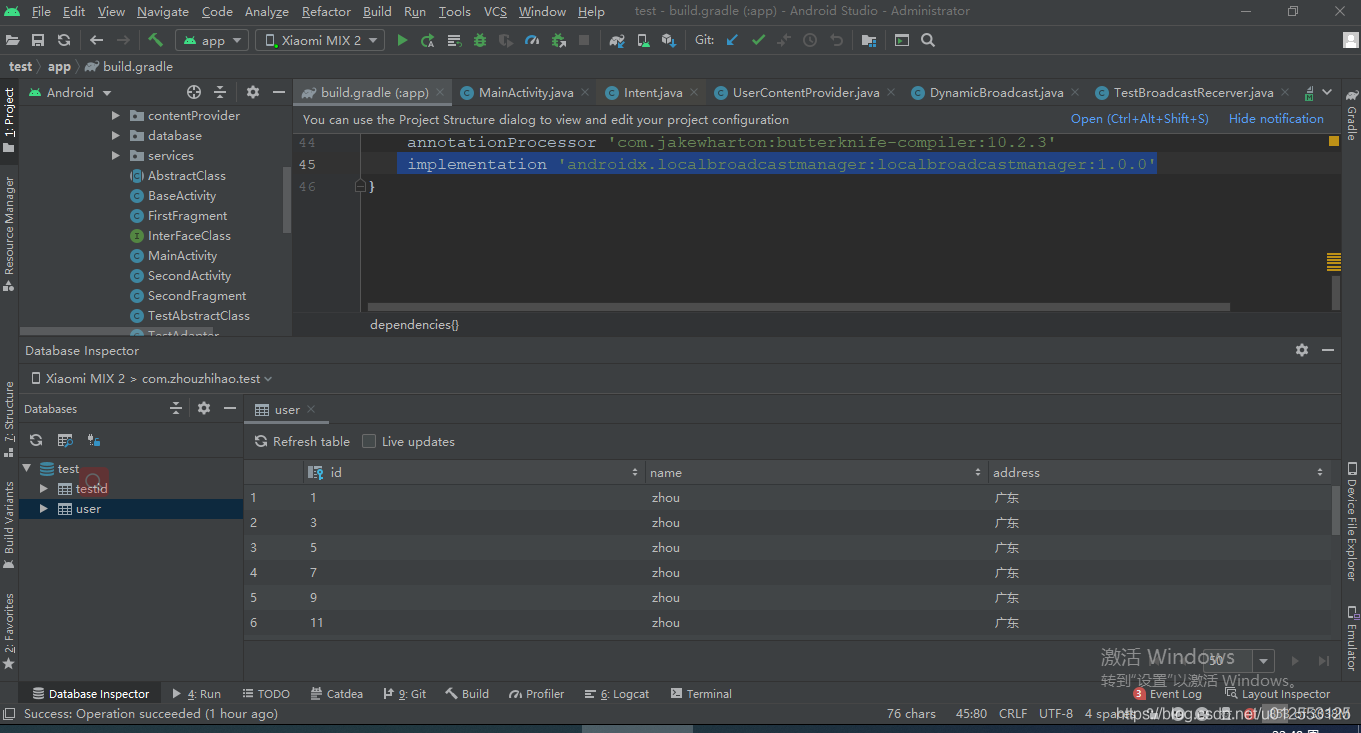Open the Project Structure folder icon
This screenshot has width=1361, height=733.
click(x=869, y=40)
